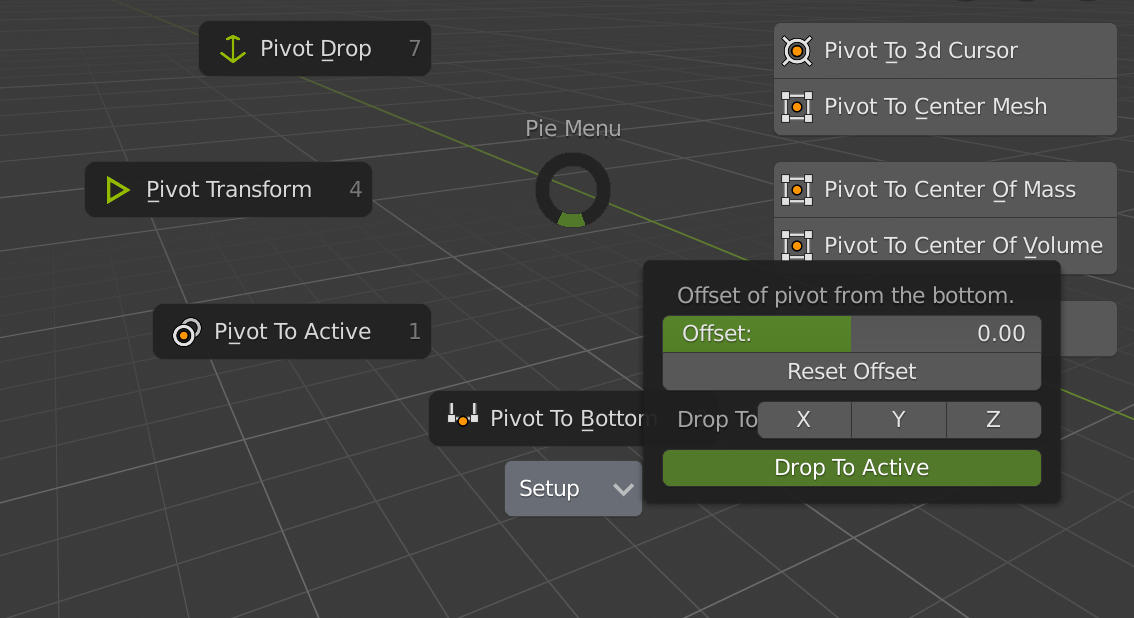Choose Pivot Drop in the pie menu
The image size is (1134, 618).
(315, 48)
